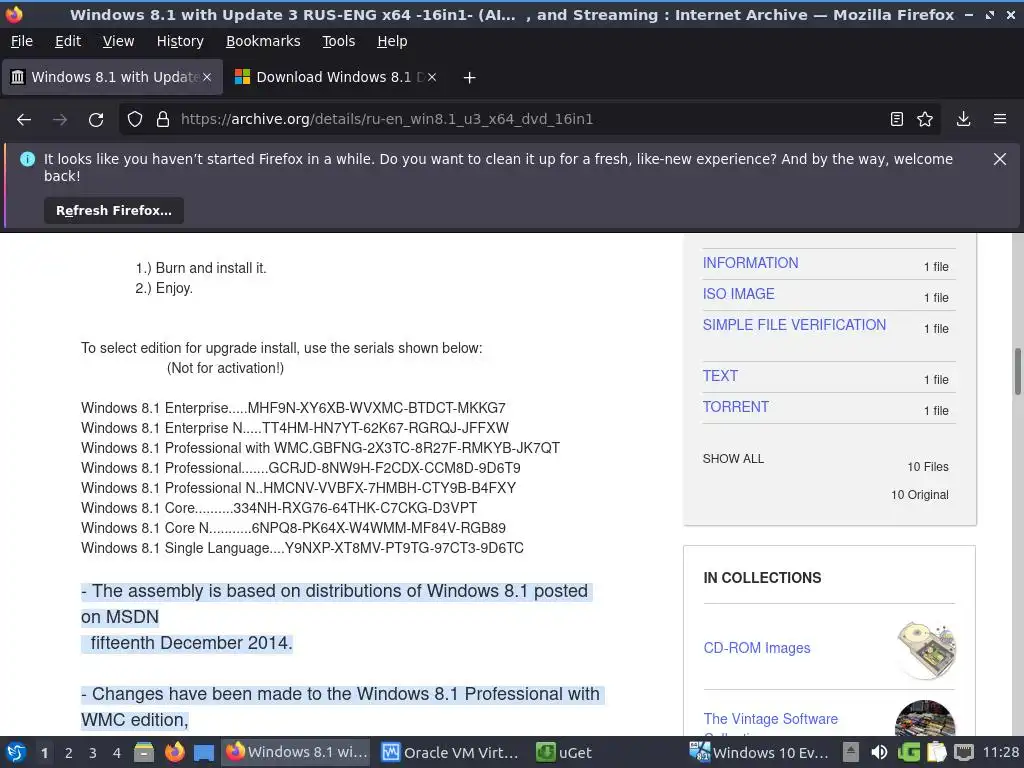1024x768 pixels.
Task: Switch to workspace 2
Action: coord(69,753)
